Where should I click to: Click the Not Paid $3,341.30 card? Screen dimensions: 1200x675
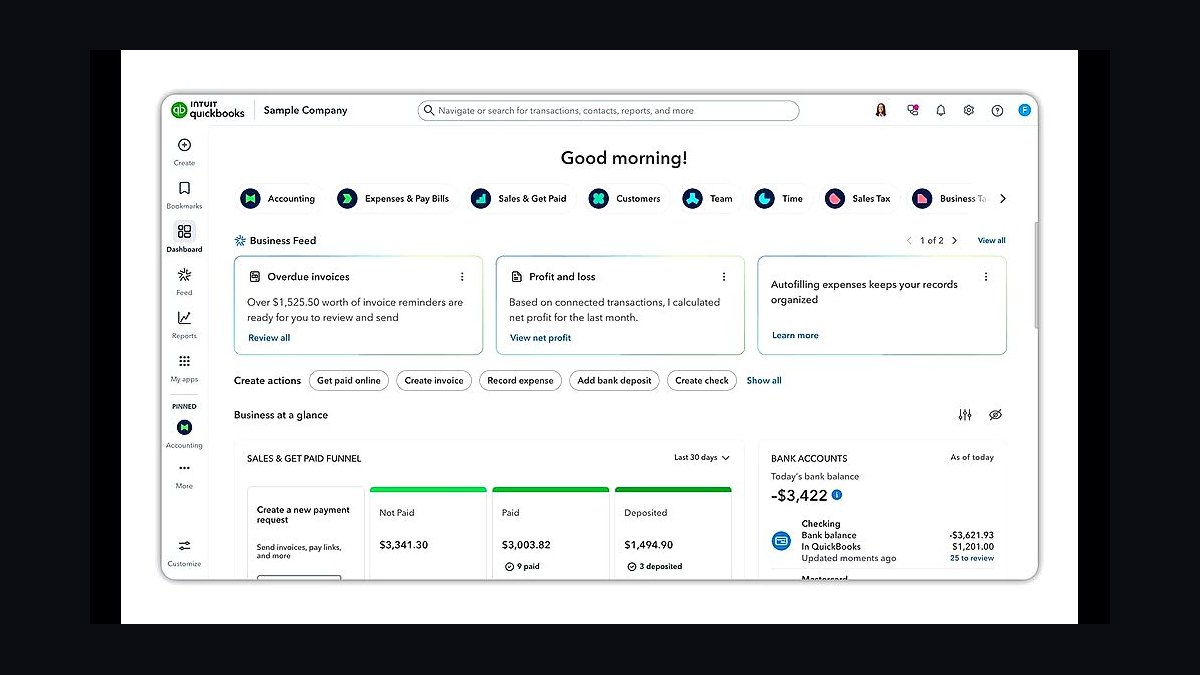point(428,532)
